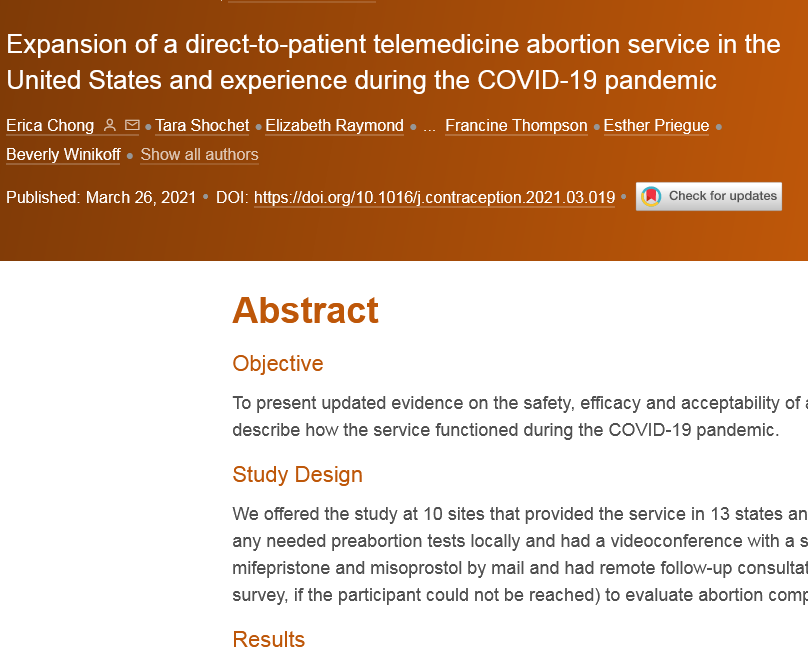Viewport: 808px width, 666px height.
Task: Click the Results section heading
Action: tap(268, 640)
